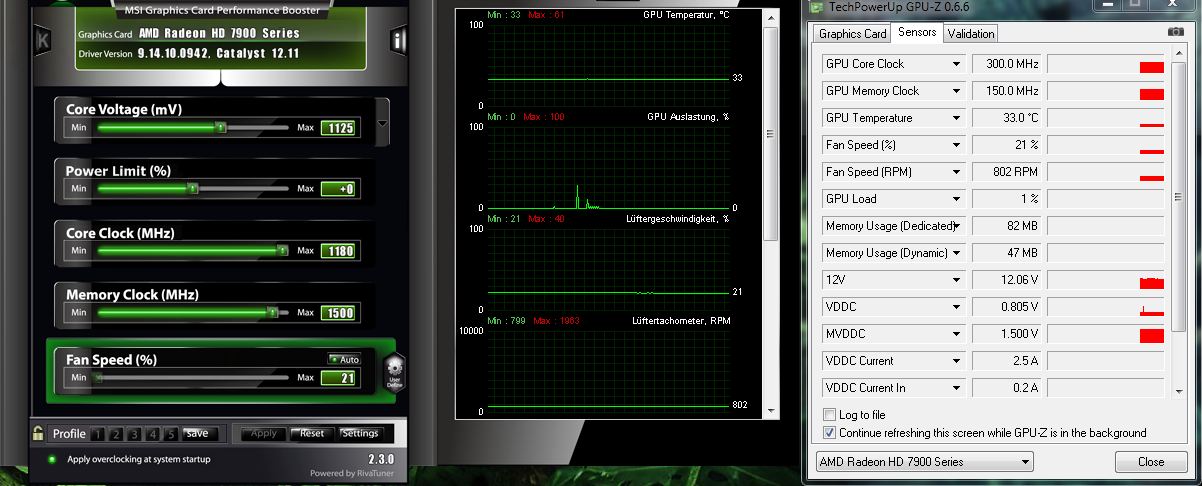Image resolution: width=1202 pixels, height=486 pixels.
Task: Open the GPU Core Clock sensor dropdown
Action: 957,64
